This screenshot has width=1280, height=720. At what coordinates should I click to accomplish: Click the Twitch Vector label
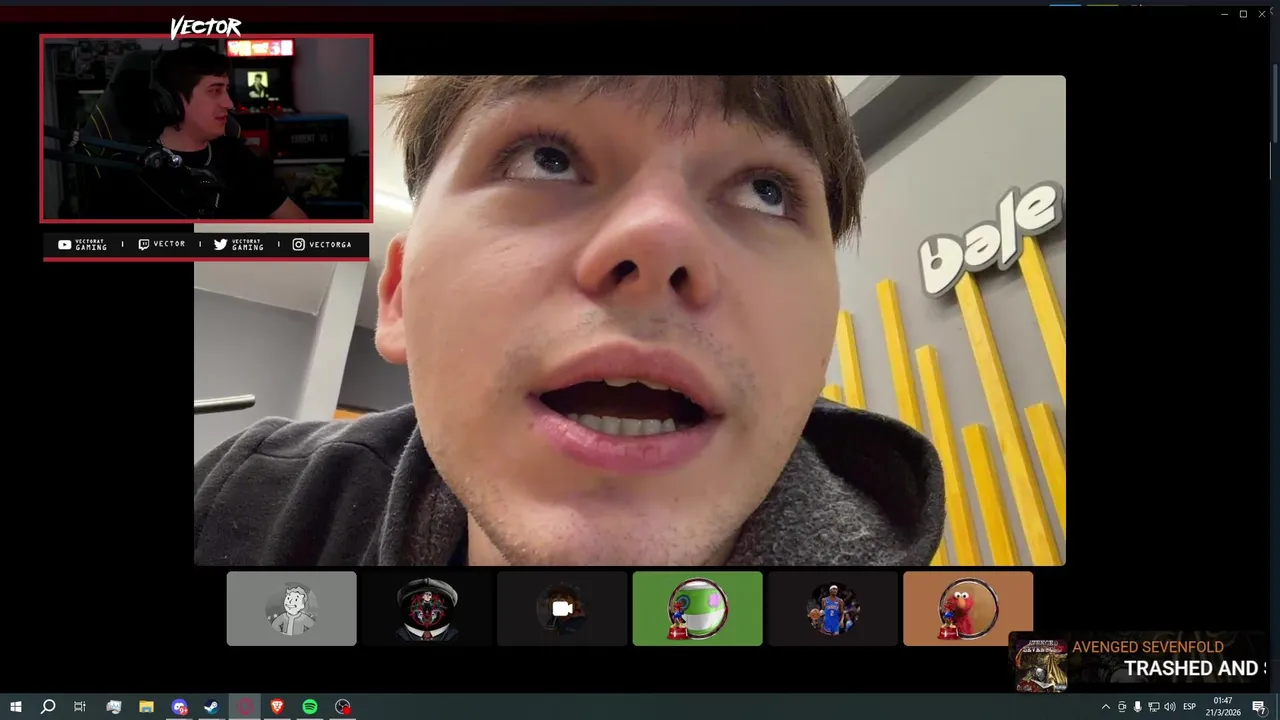[161, 244]
